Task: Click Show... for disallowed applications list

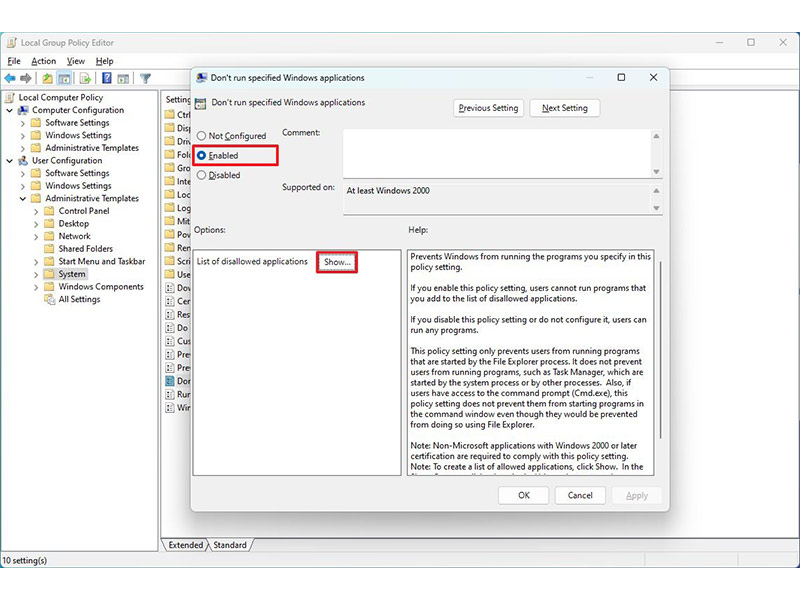Action: point(337,262)
